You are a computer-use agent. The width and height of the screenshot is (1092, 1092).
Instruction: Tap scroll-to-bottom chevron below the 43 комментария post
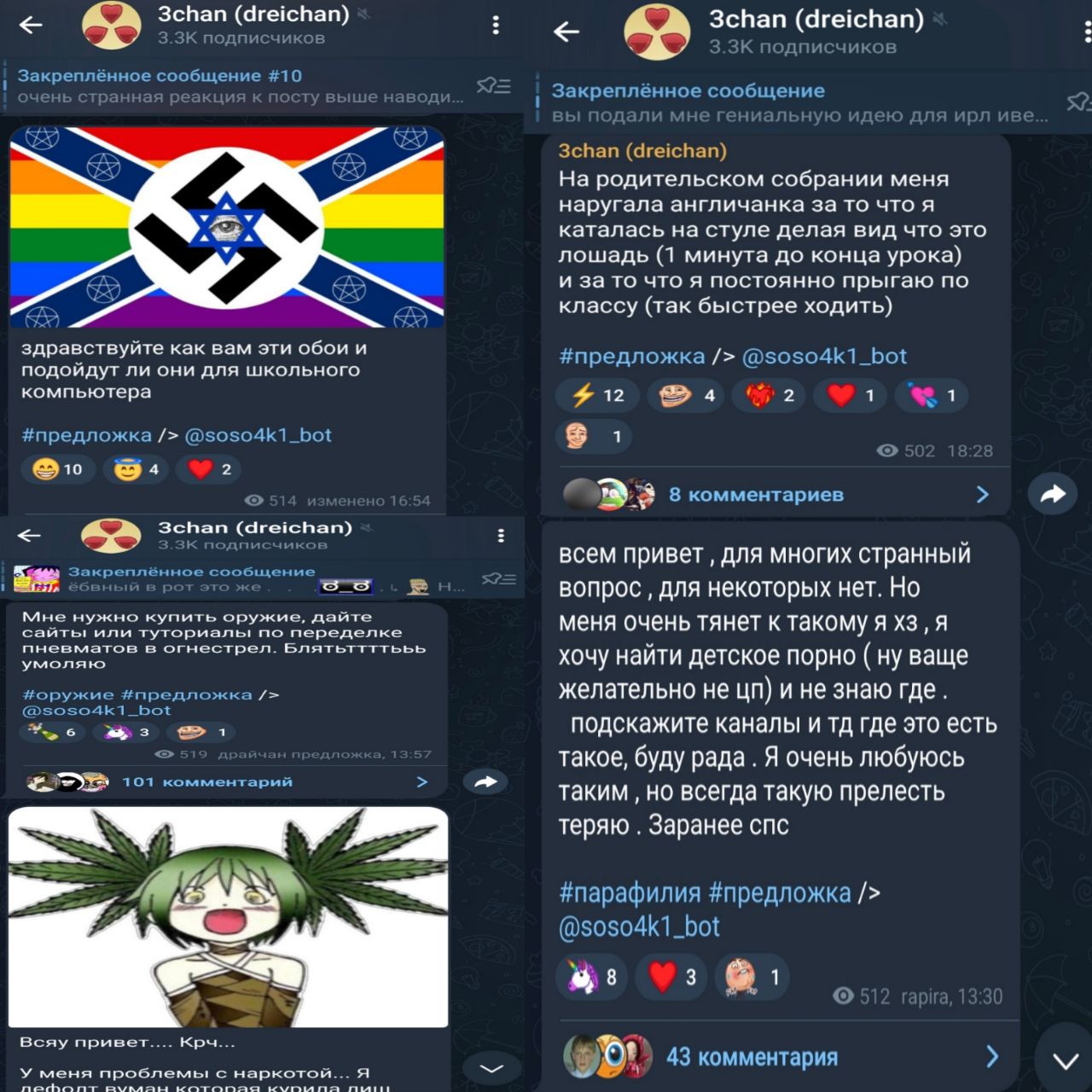point(1065,1060)
